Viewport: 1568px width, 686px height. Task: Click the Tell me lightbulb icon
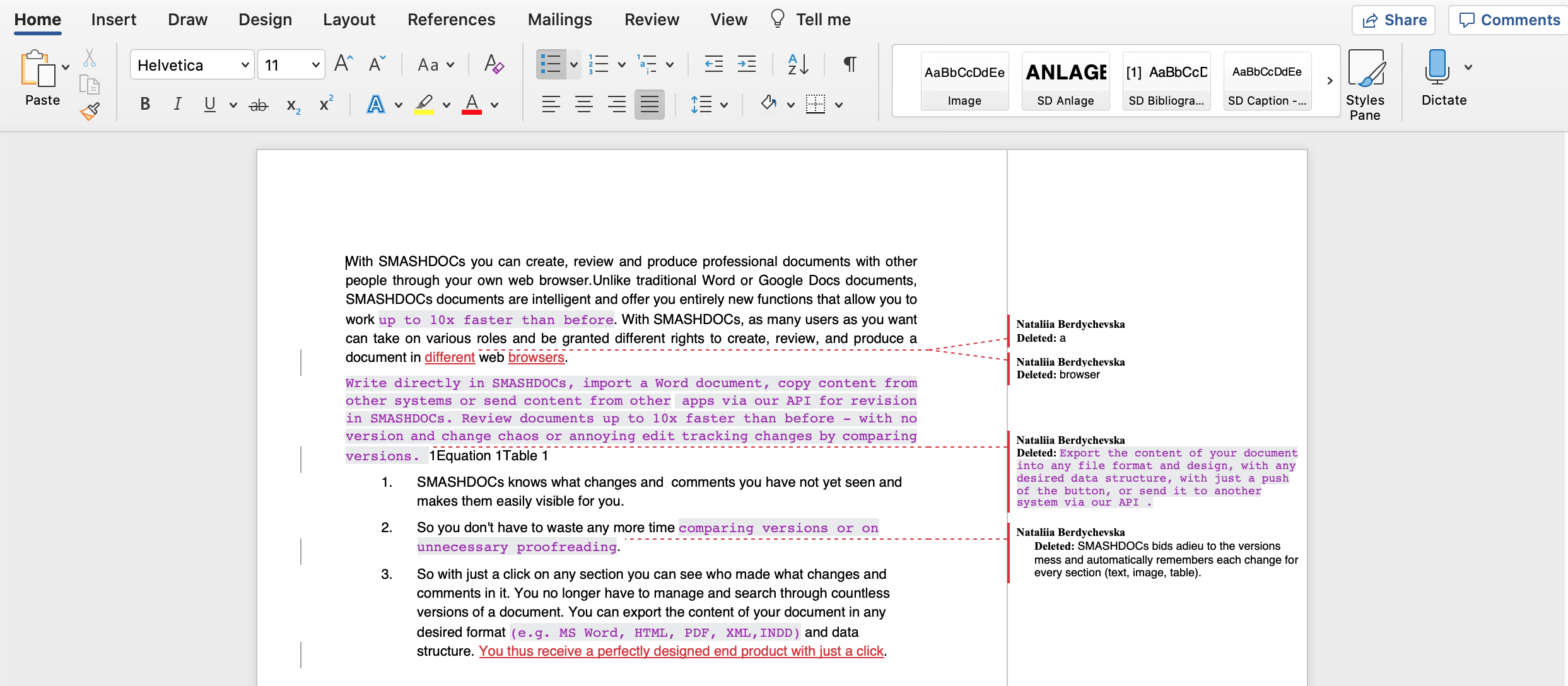[x=777, y=19]
